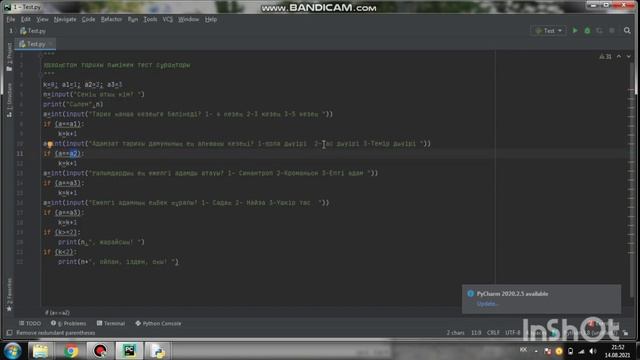Click the network signal icon in tray
The height and width of the screenshot is (360, 640).
pos(582,351)
